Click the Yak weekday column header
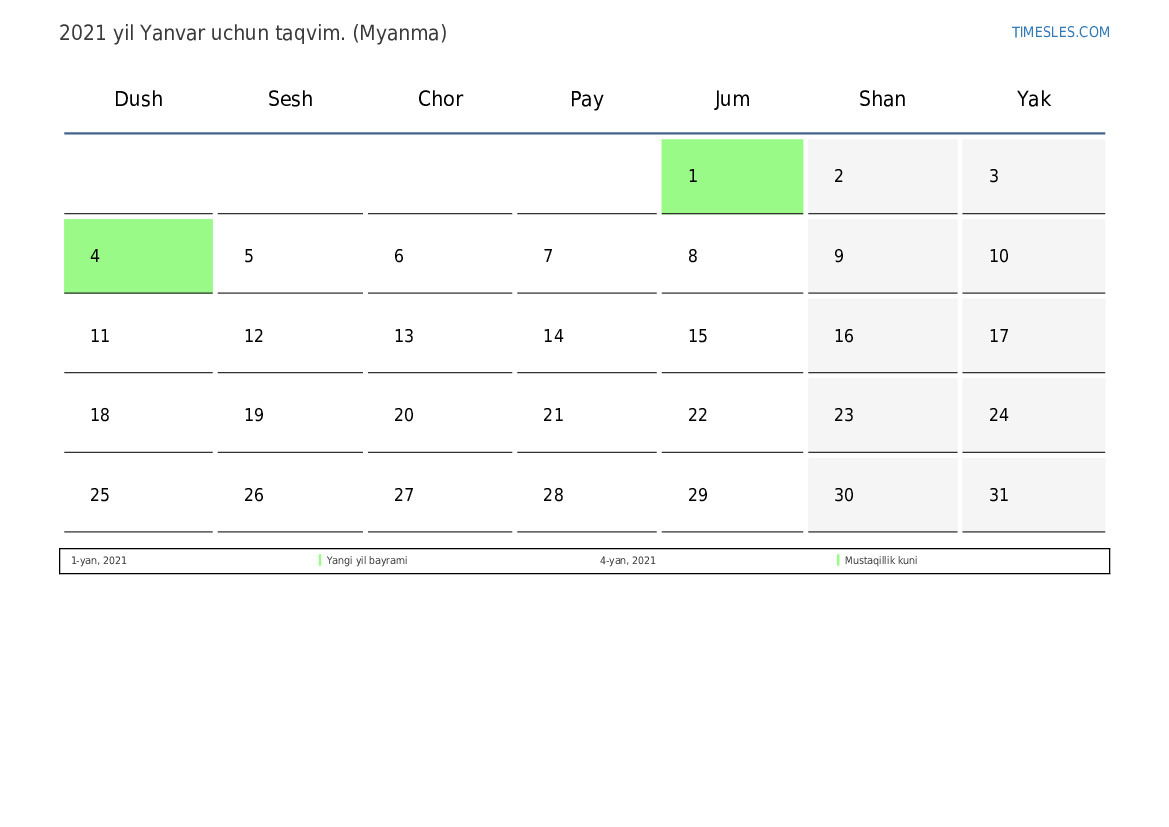1169x827 pixels. (1034, 99)
